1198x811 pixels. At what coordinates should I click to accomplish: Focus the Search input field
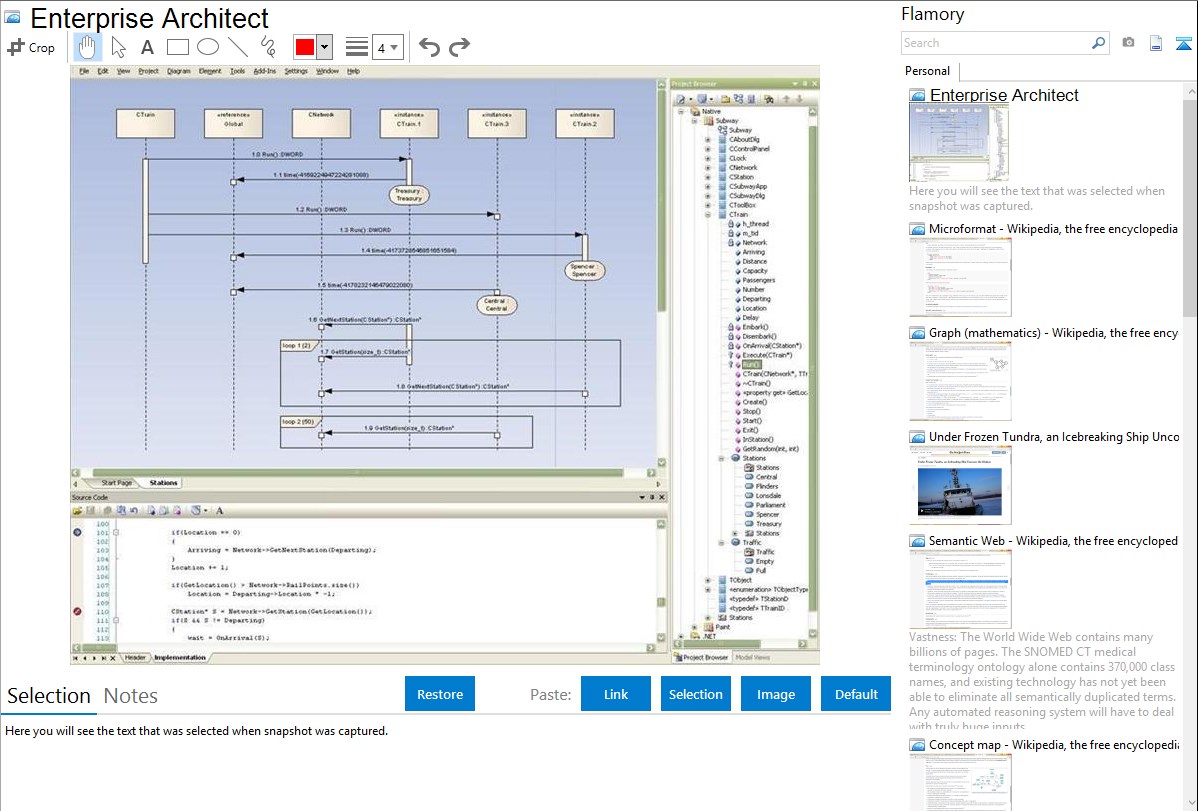(x=996, y=43)
